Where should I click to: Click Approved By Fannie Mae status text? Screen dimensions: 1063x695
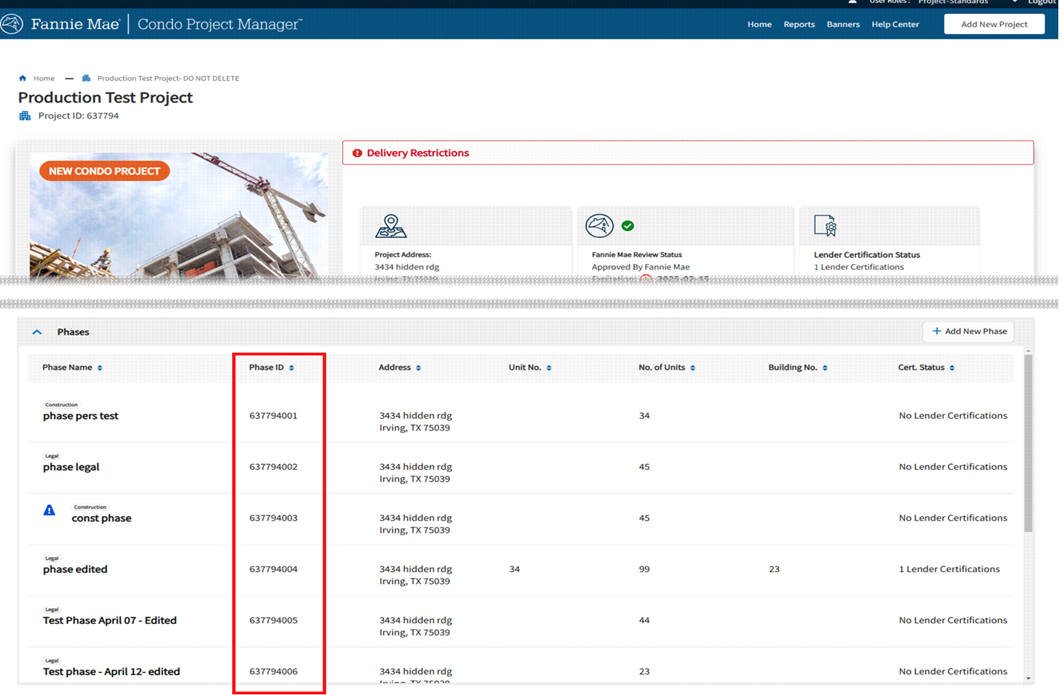(641, 267)
